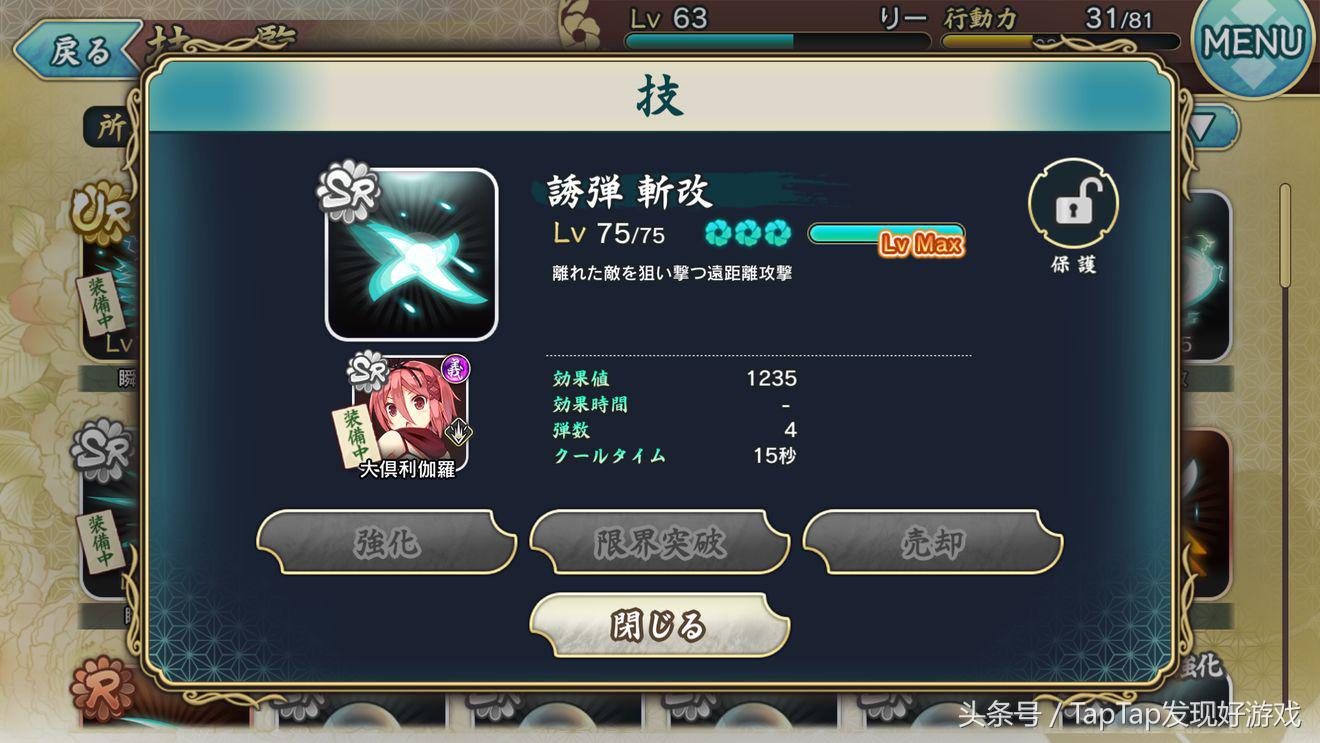This screenshot has width=1320, height=743.
Task: Tap the R rarity flower badge bottom-left
Action: [x=101, y=686]
